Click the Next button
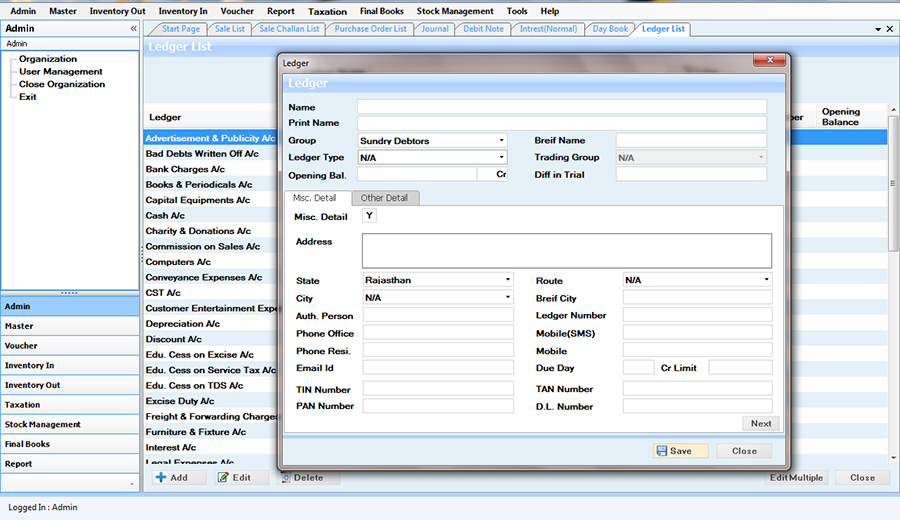Viewport: 900px width, 520px height. click(x=761, y=423)
